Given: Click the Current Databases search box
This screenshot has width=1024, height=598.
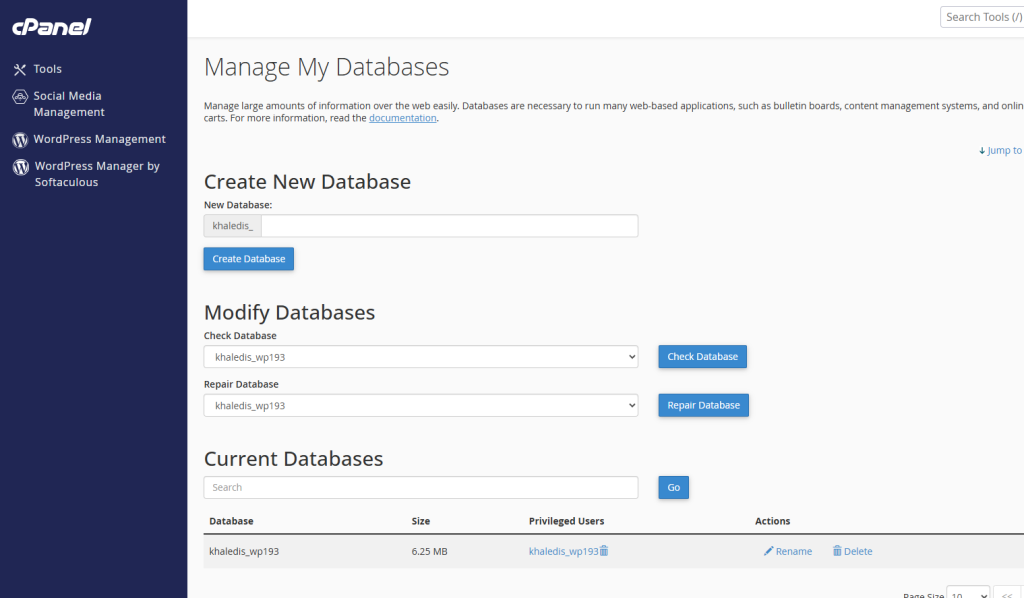Looking at the screenshot, I should pyautogui.click(x=420, y=487).
